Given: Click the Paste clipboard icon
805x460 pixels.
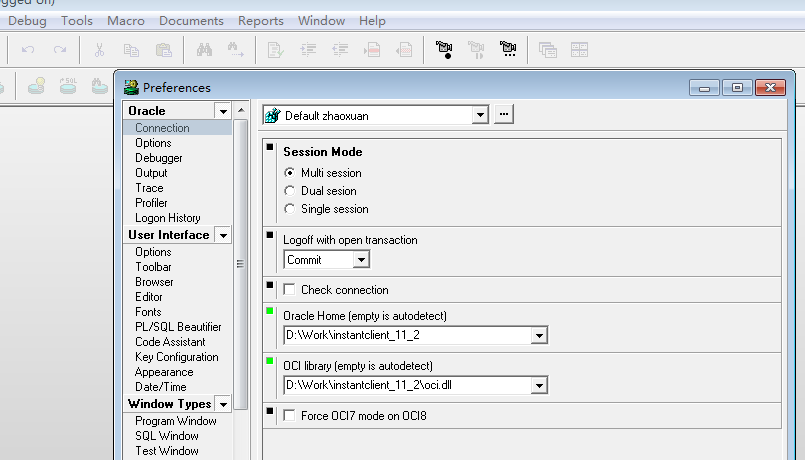Looking at the screenshot, I should click(x=164, y=50).
